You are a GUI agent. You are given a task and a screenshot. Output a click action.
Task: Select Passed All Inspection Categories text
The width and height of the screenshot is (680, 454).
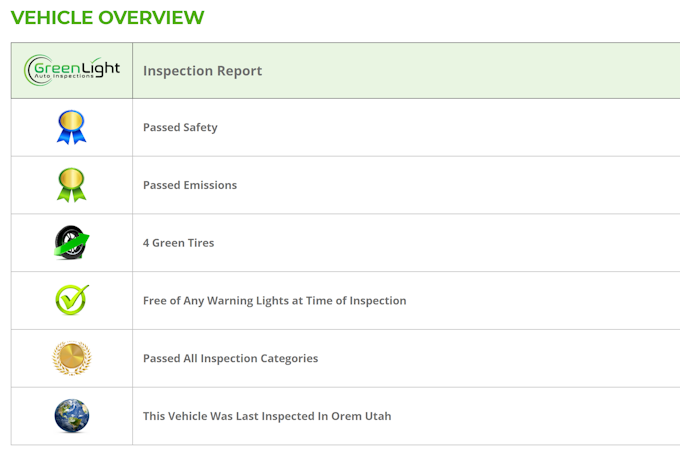(230, 358)
